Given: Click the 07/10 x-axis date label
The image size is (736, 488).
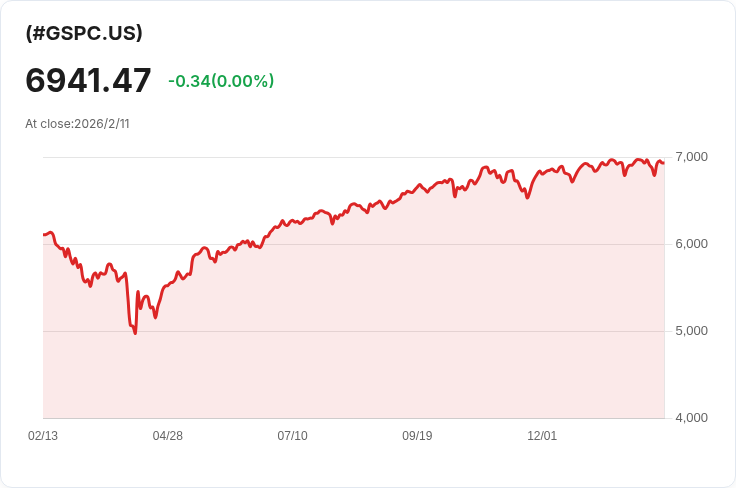Looking at the screenshot, I should [x=292, y=436].
